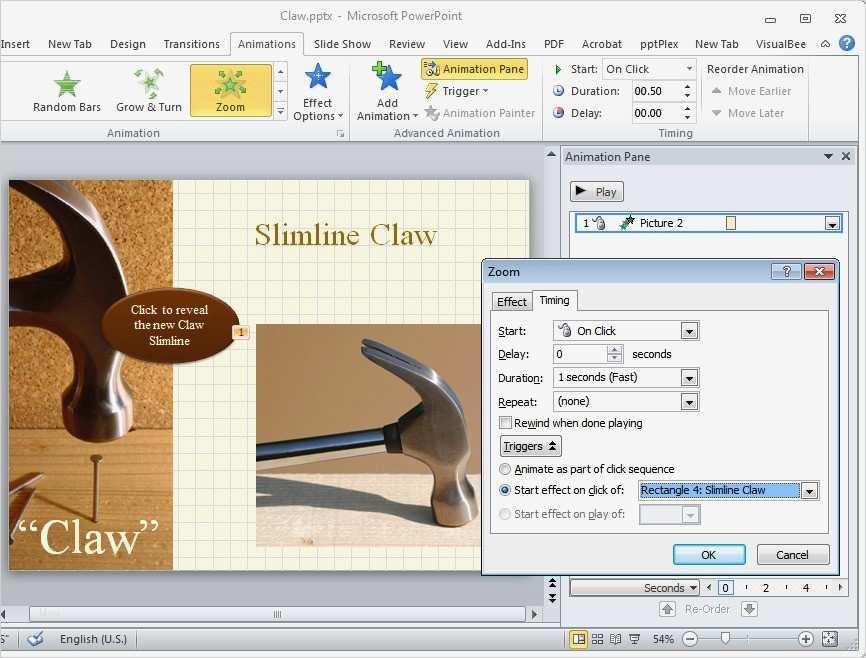Switch to the Effect tab
The width and height of the screenshot is (866, 658).
tap(512, 301)
